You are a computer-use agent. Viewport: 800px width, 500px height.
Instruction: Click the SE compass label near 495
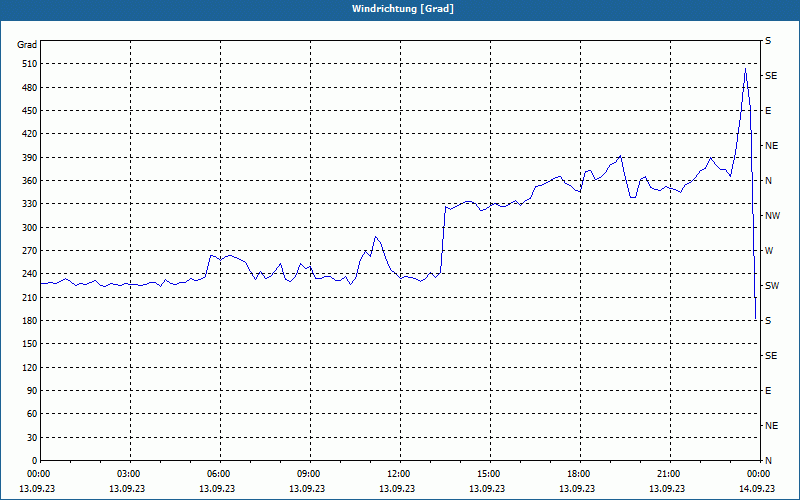pos(771,76)
